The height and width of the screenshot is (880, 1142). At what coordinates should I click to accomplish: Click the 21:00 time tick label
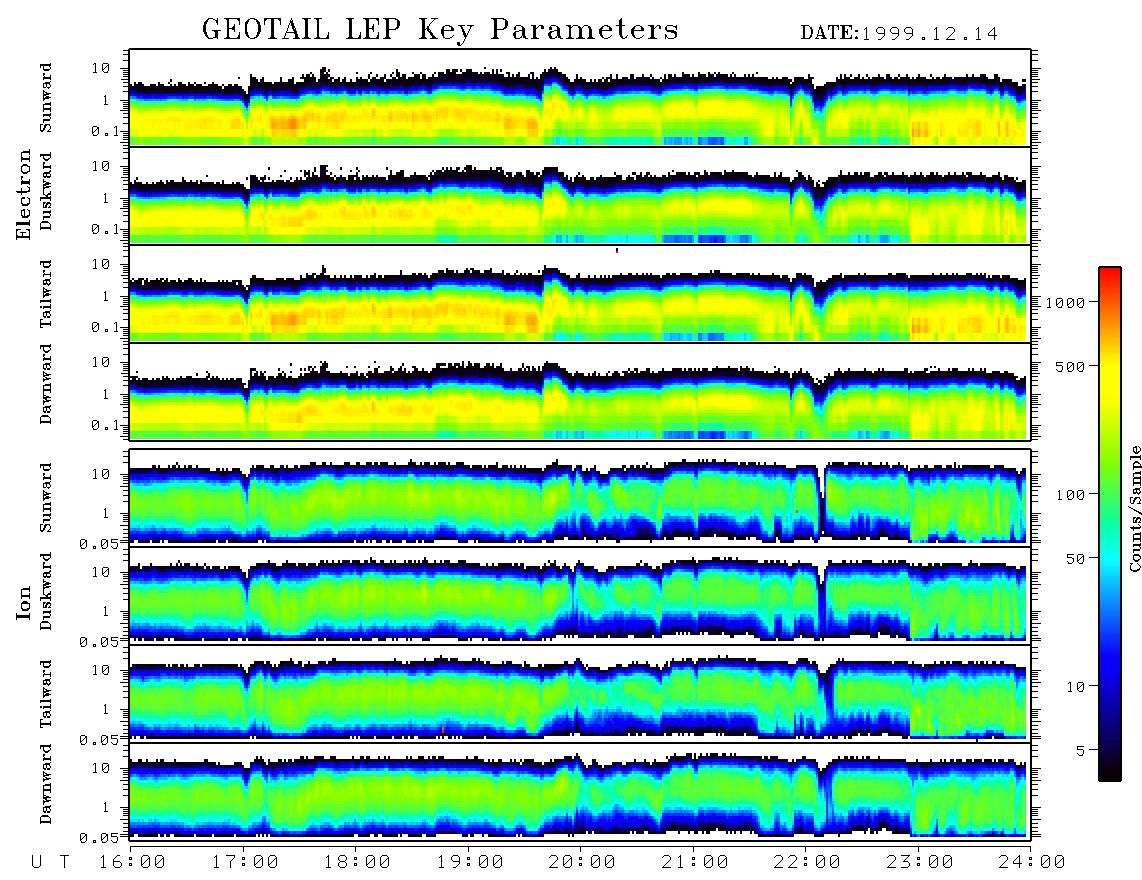pos(695,862)
